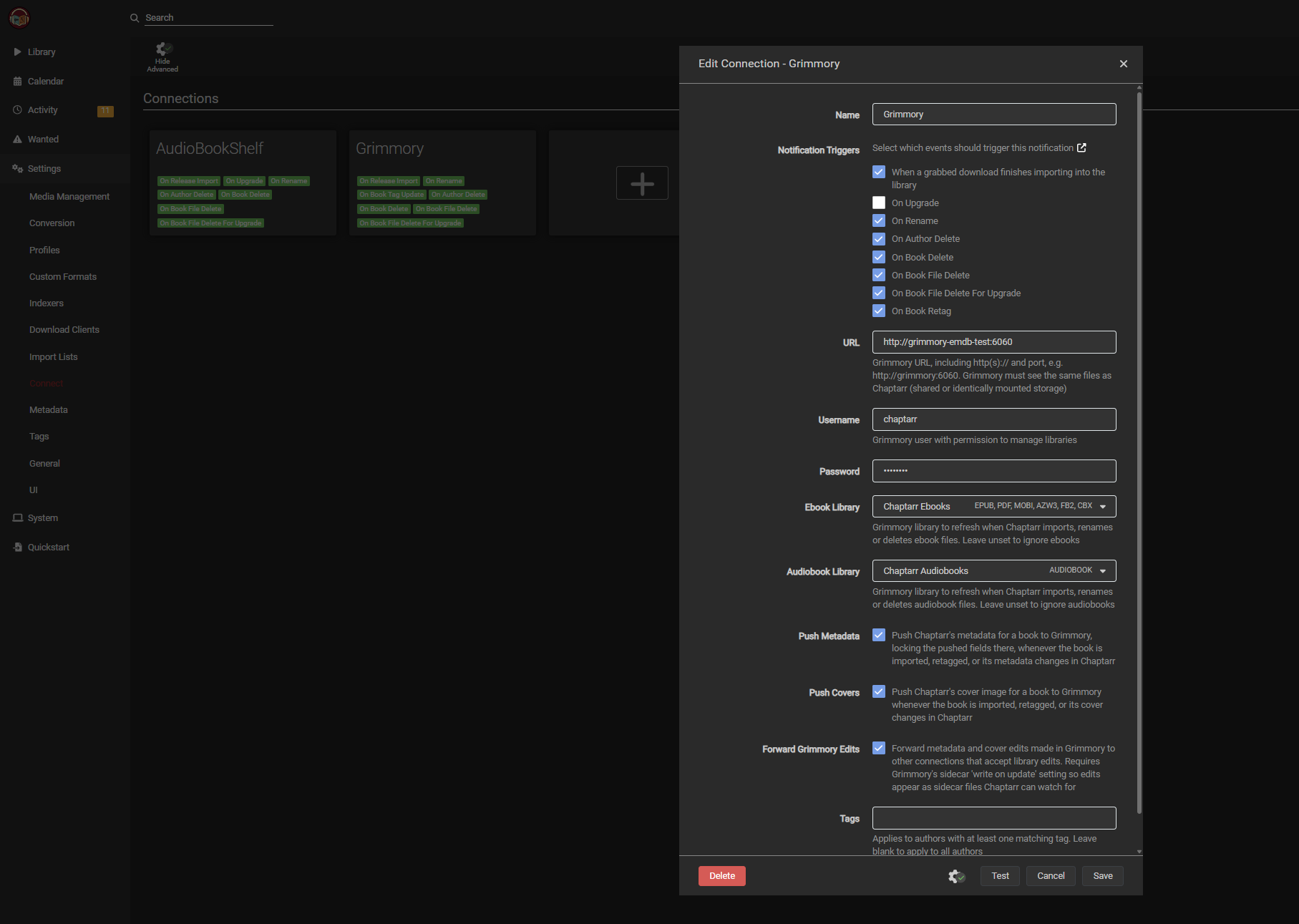Toggle On Book File Delete For Upgrade
This screenshot has height=924, width=1299.
tap(879, 293)
